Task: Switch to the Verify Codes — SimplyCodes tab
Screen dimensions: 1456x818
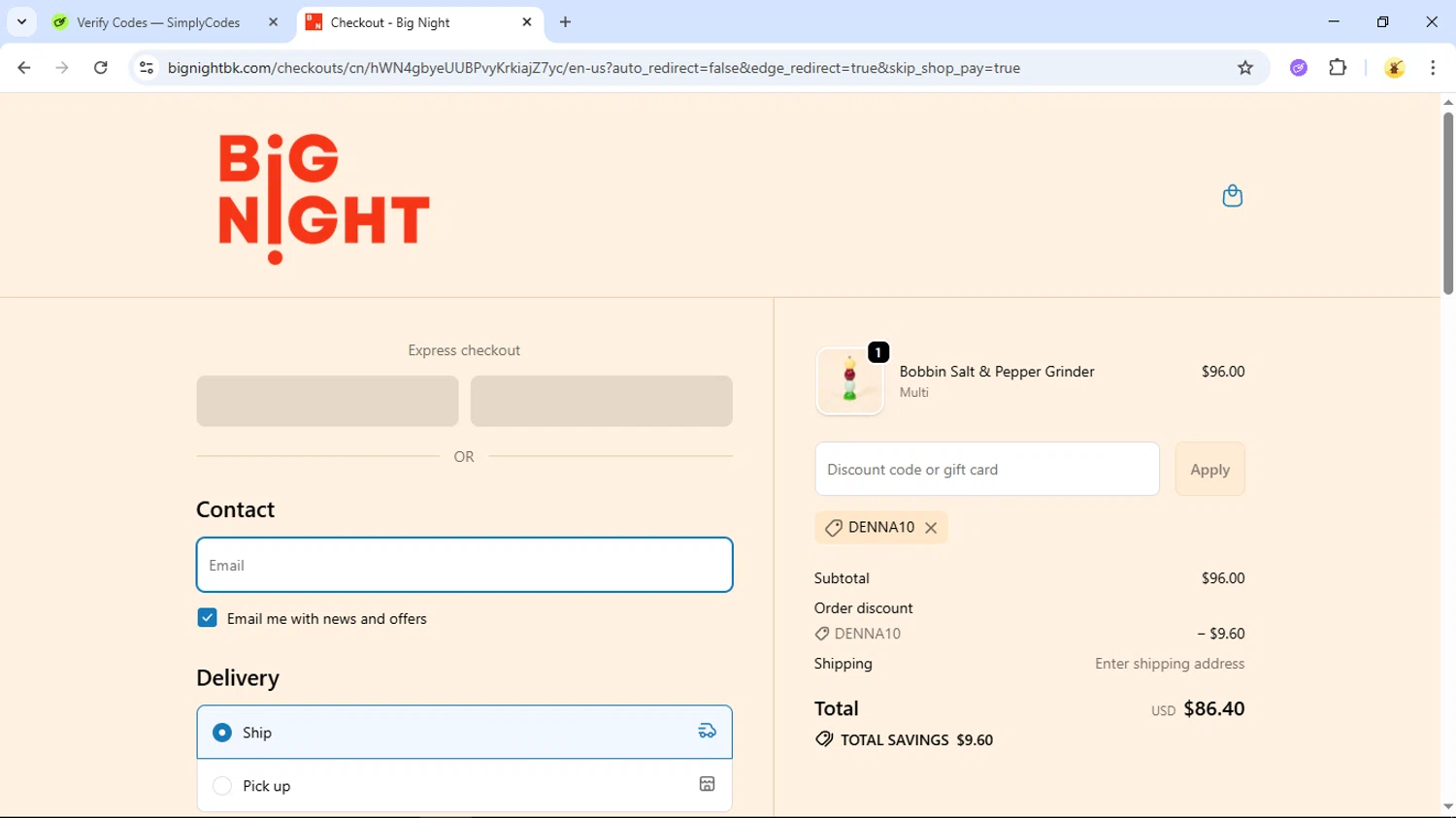Action: coord(167,22)
